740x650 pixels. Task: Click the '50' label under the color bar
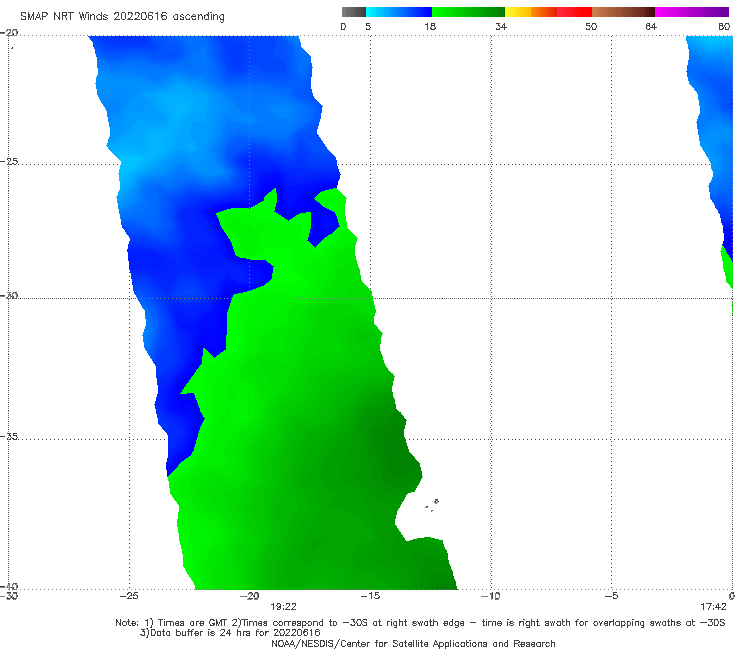pos(591,27)
